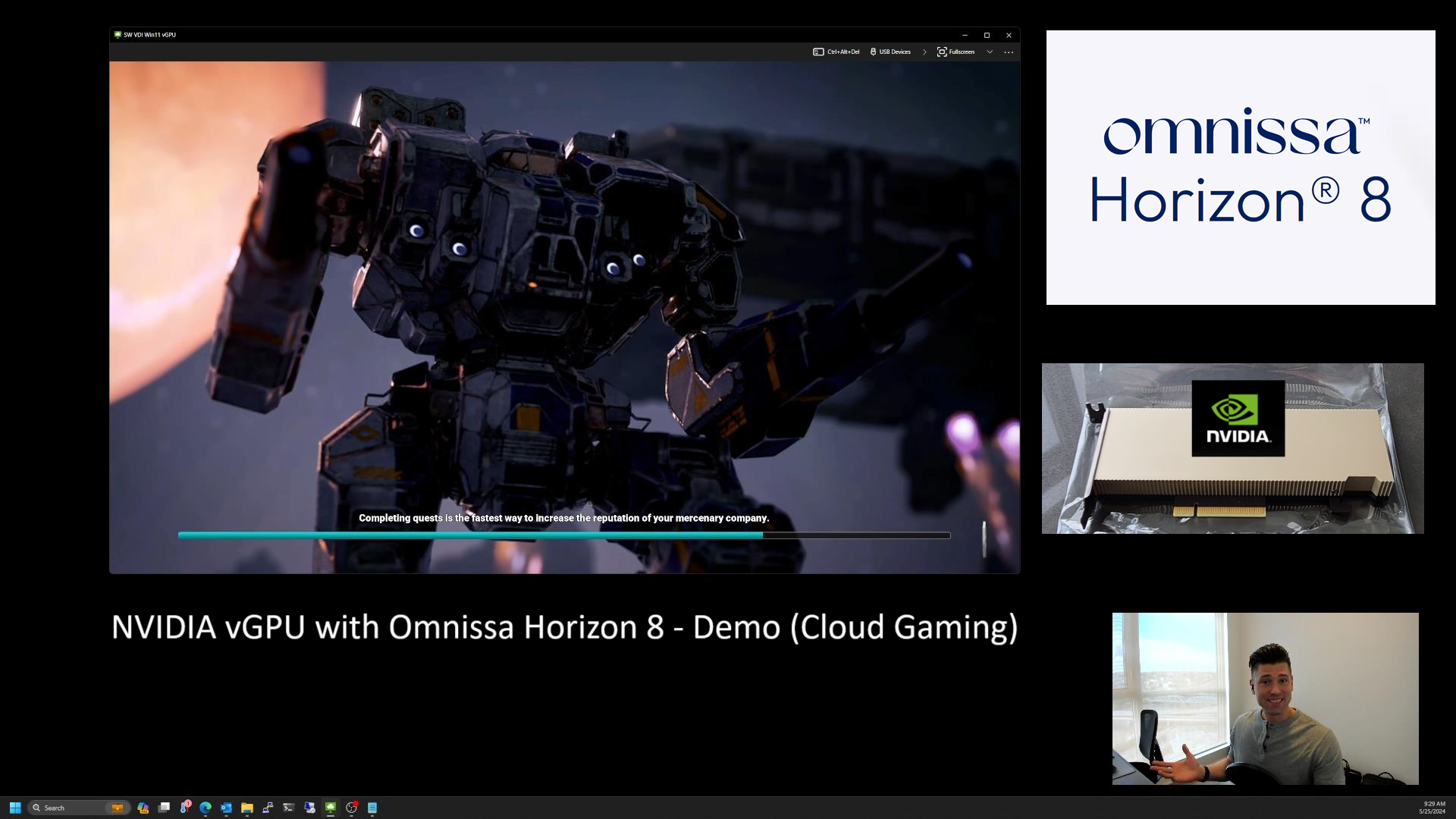
Task: Open File Explorer from the taskbar
Action: [x=247, y=808]
